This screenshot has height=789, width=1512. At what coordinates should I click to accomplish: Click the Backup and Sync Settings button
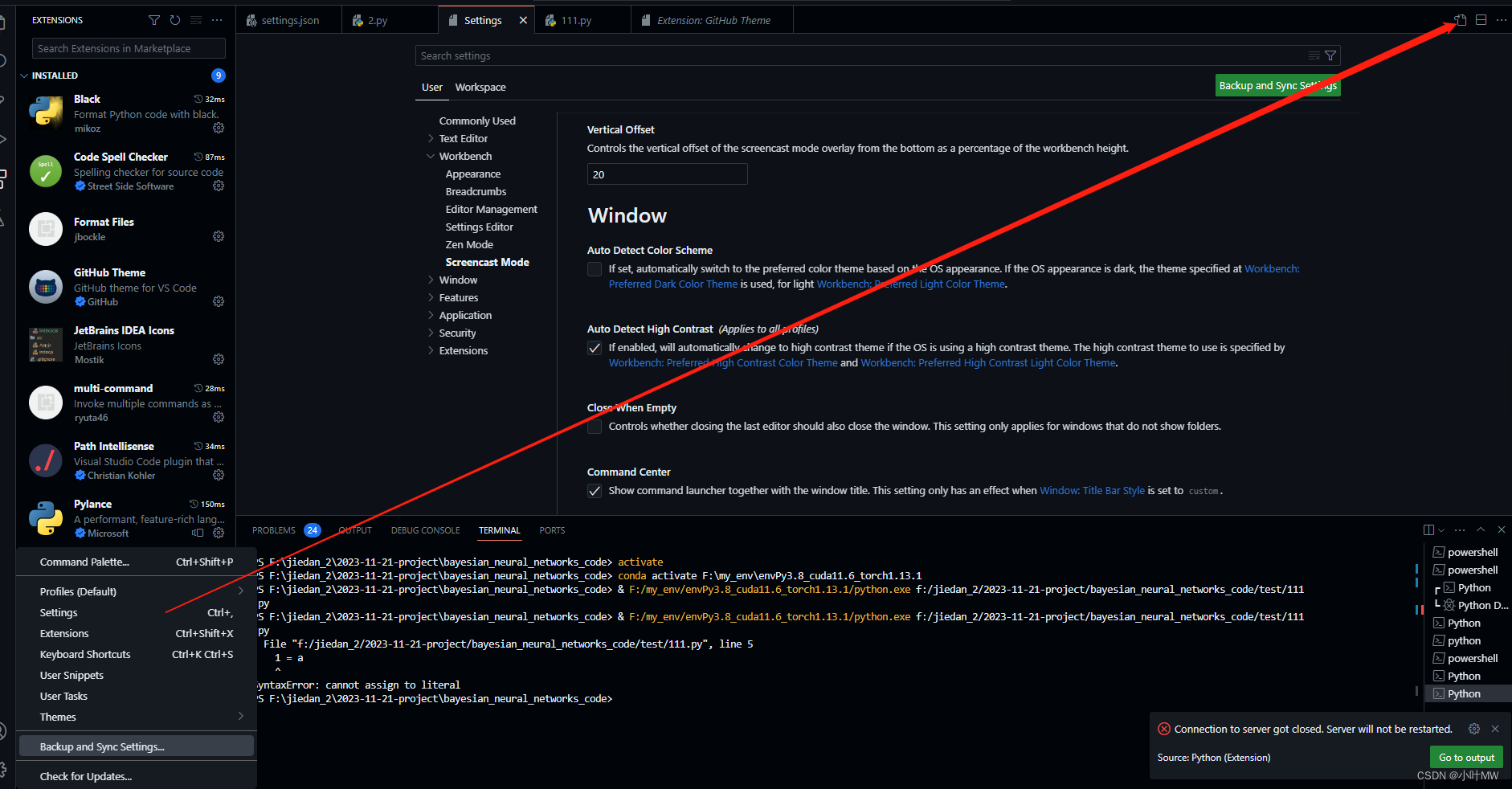[1277, 85]
